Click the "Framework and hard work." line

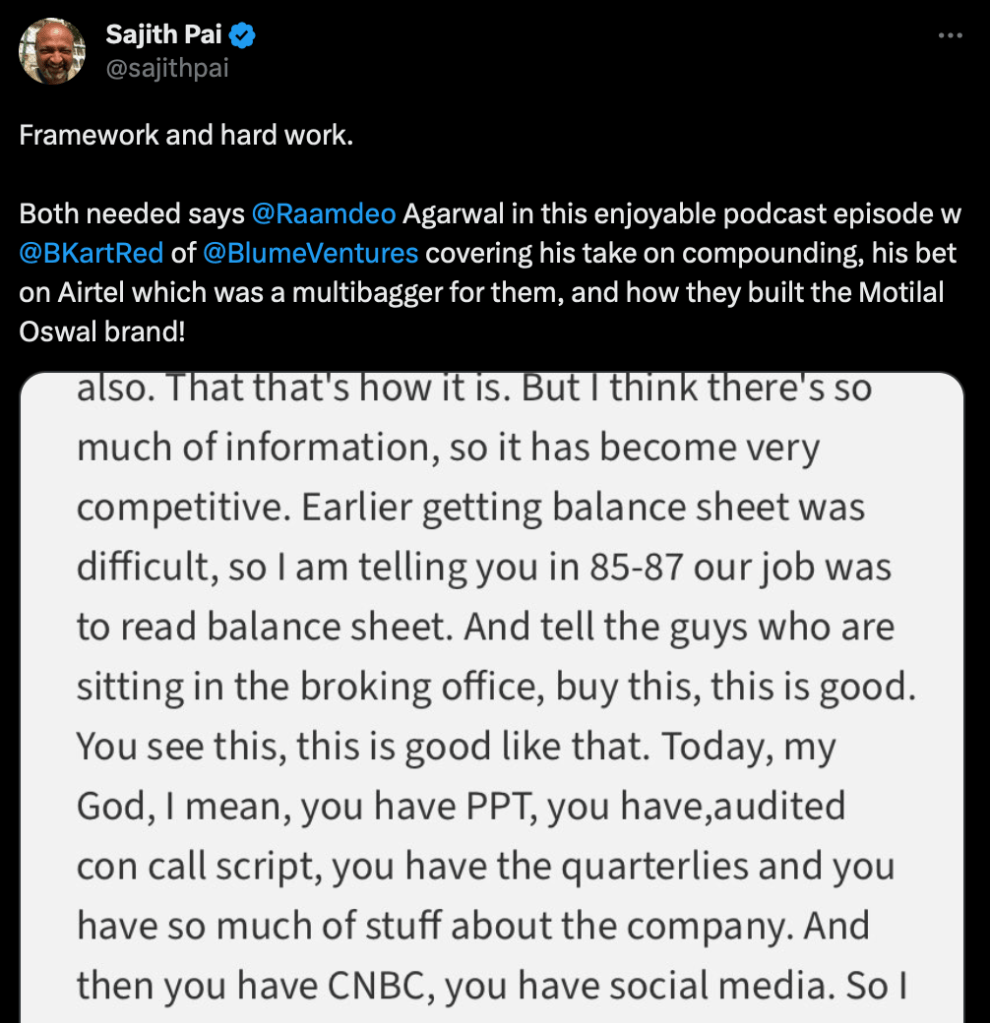pos(186,136)
